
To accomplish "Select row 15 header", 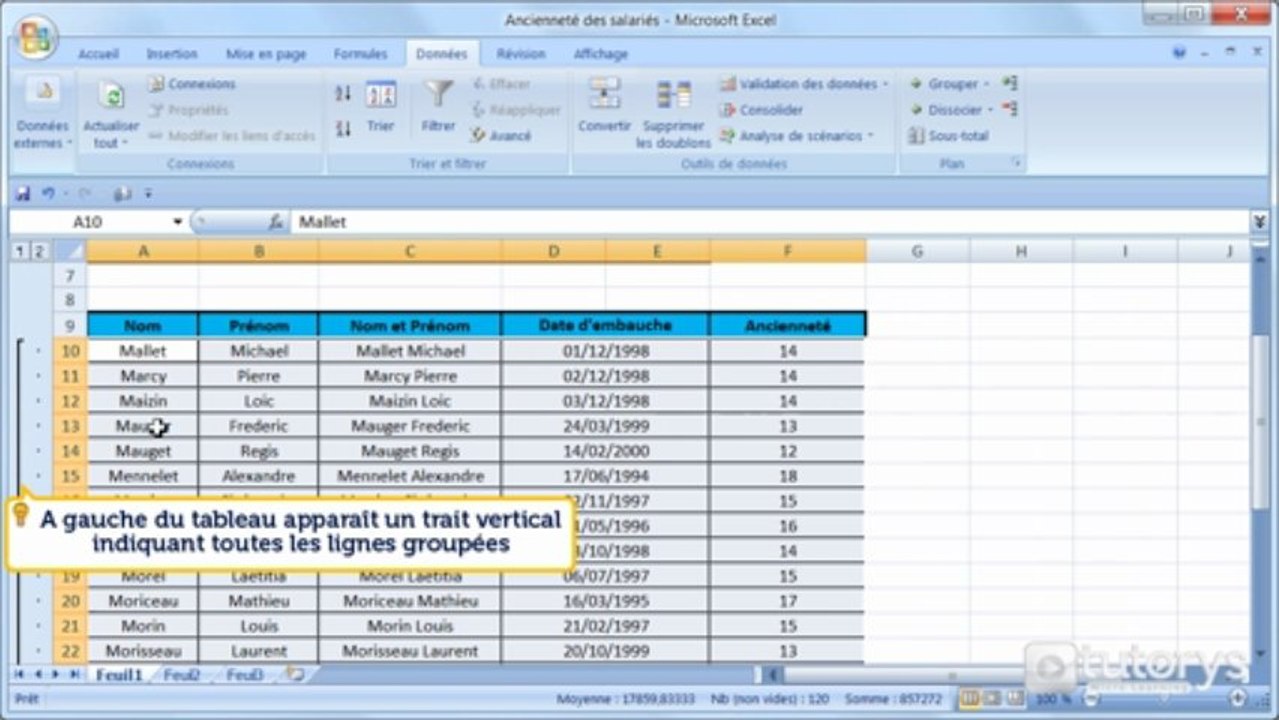I will pos(69,476).
